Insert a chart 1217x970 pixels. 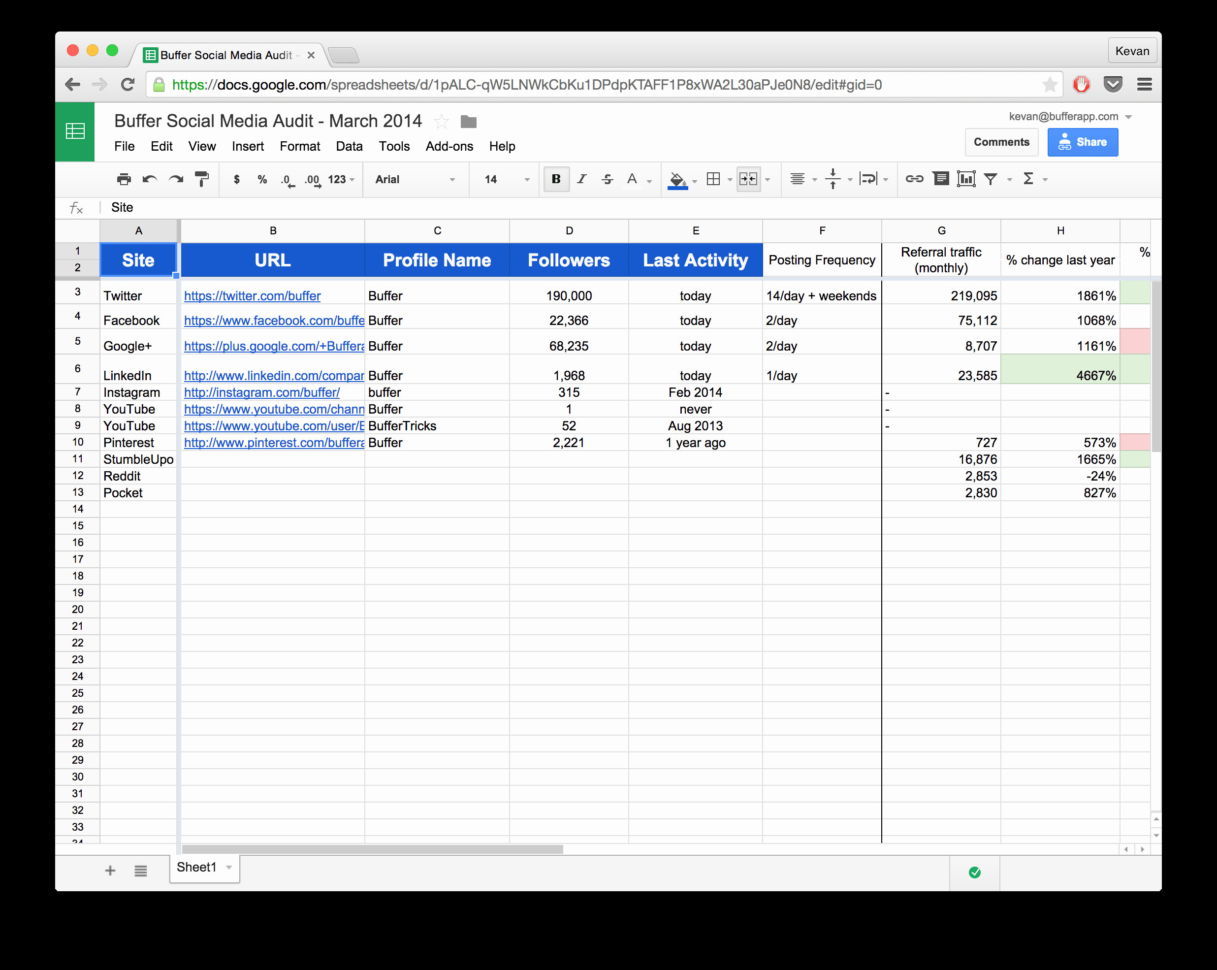coord(966,179)
